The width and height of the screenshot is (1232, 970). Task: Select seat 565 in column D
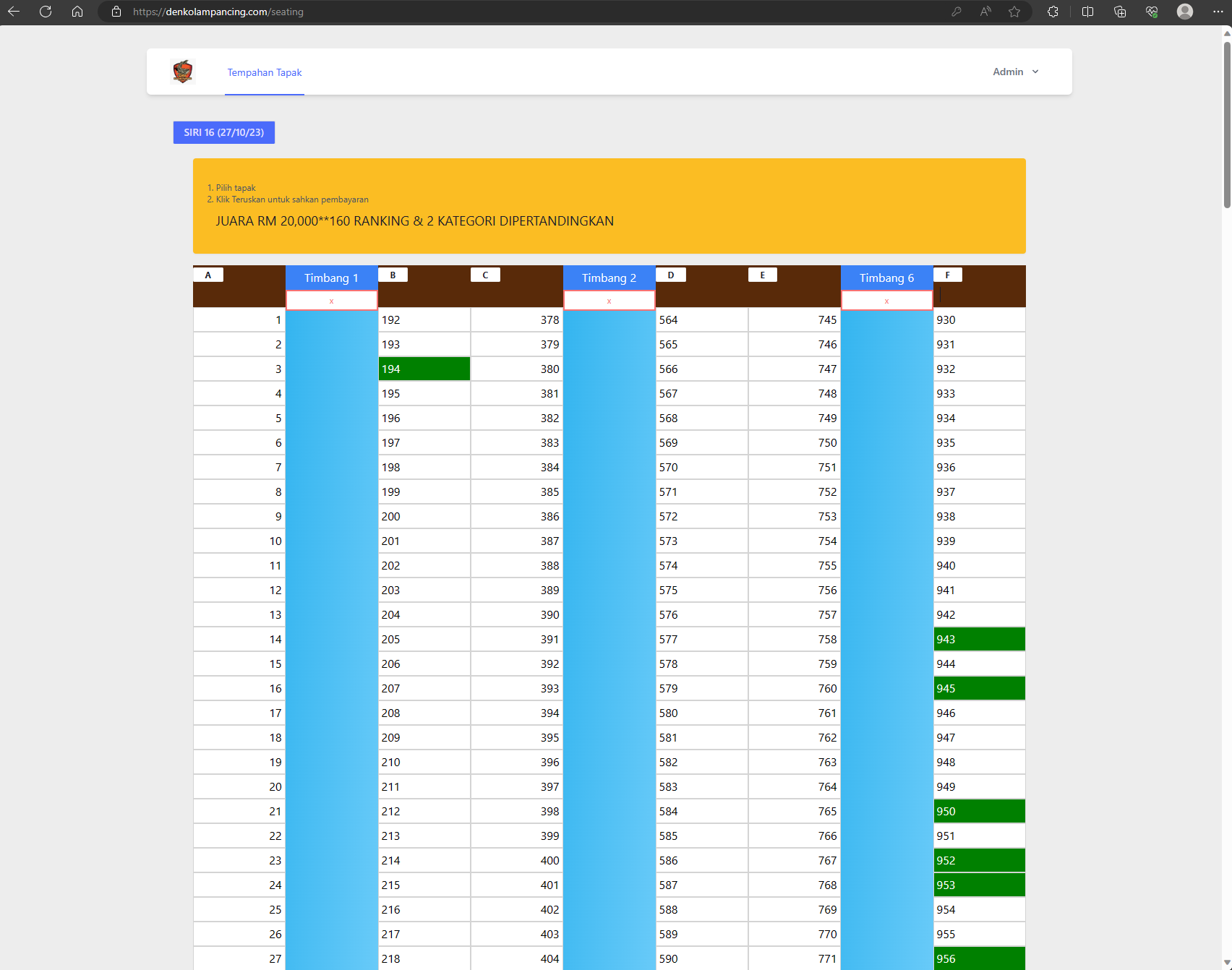(x=701, y=344)
